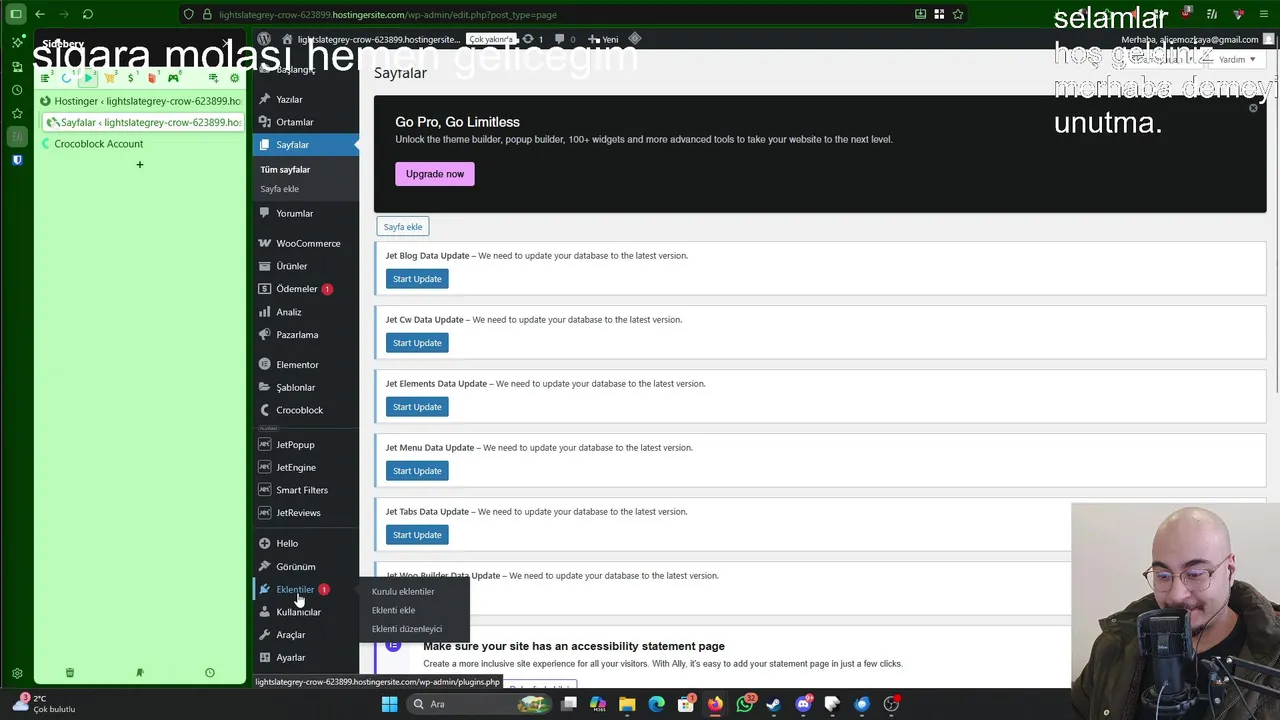Reload the current page
The width and height of the screenshot is (1280, 720).
point(88,14)
